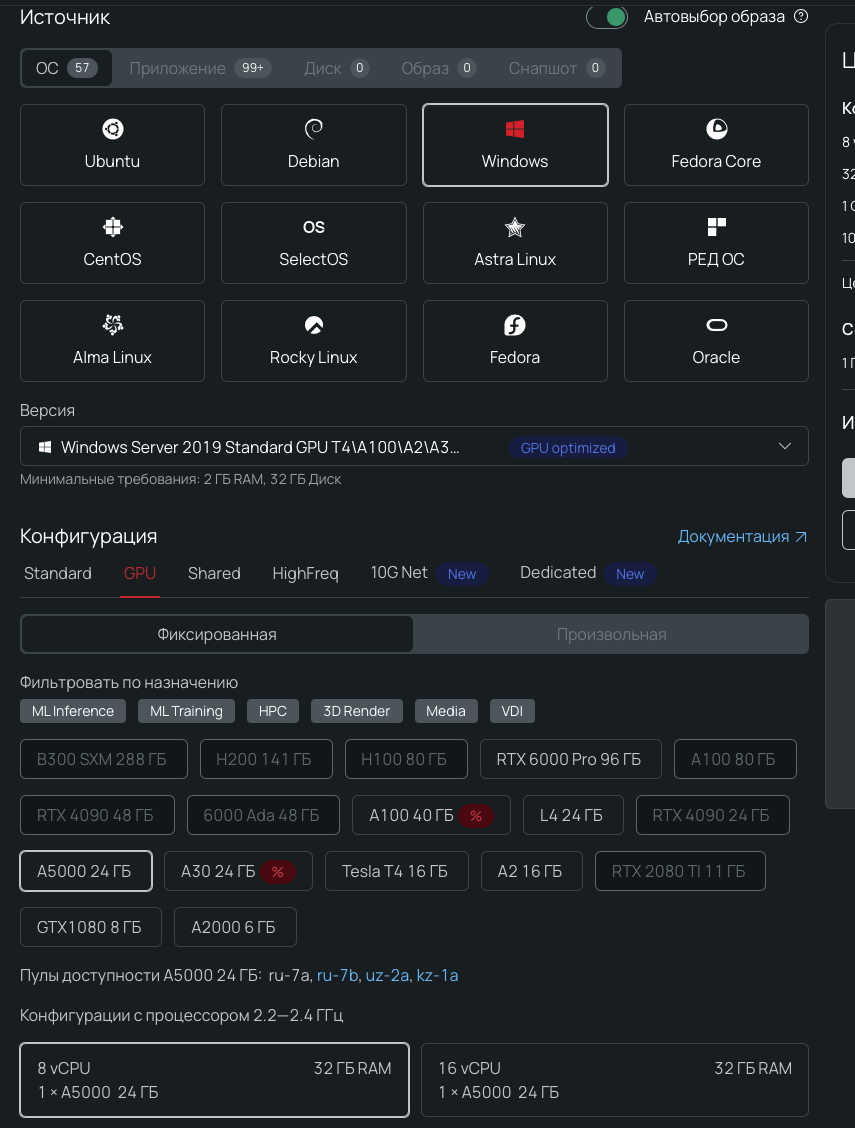Open the ru-7b availability pool link
Image resolution: width=855 pixels, height=1128 pixels.
337,975
